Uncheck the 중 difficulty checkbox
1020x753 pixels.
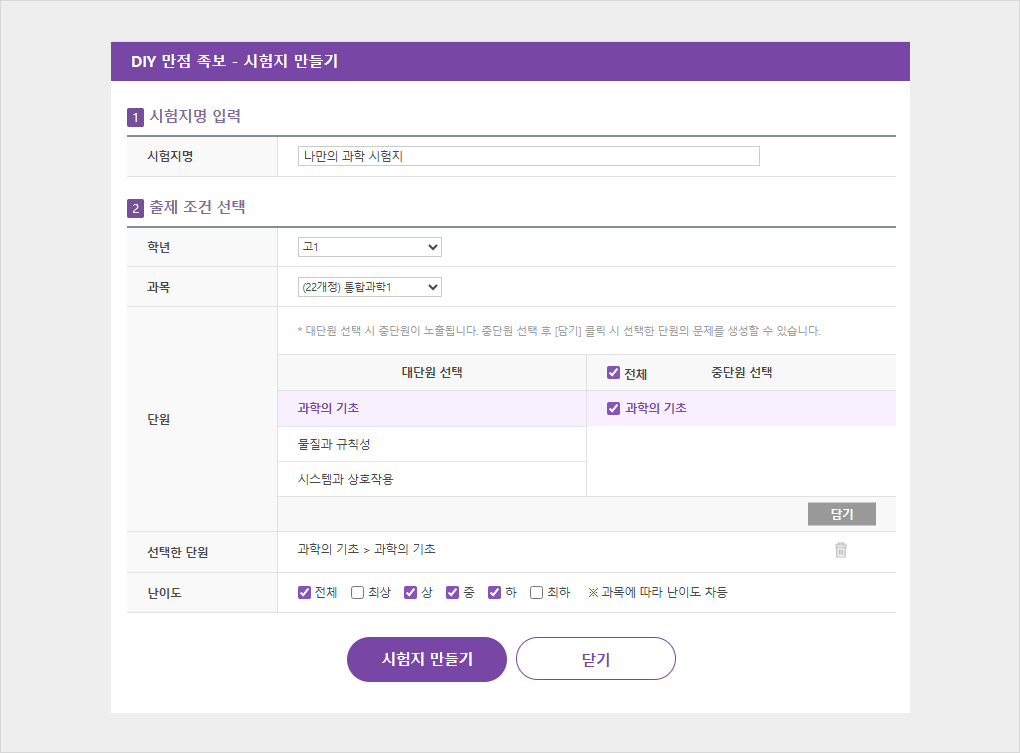click(452, 592)
